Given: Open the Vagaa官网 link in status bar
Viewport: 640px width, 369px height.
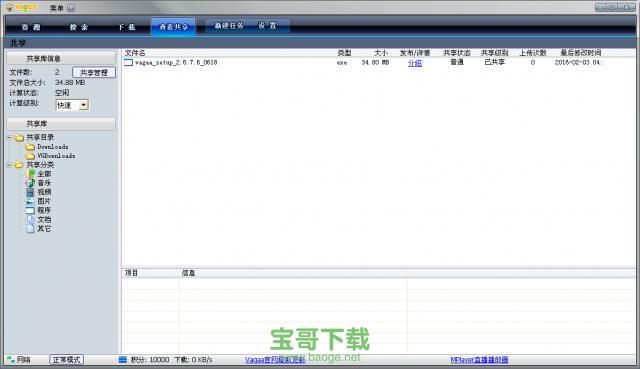Looking at the screenshot, I should click(275, 360).
